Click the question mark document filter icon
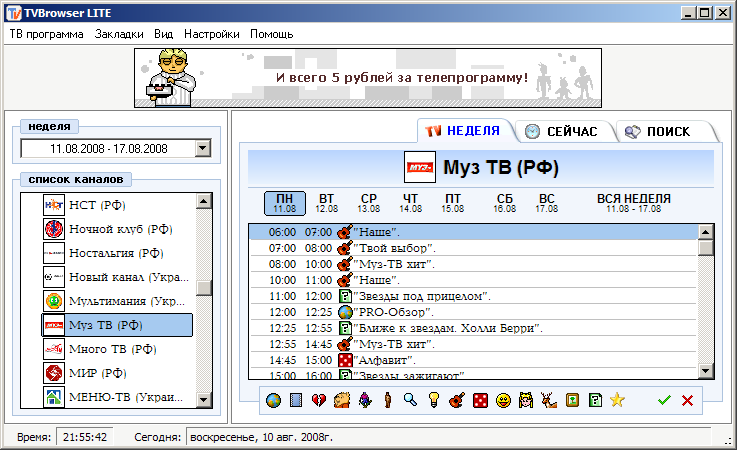This screenshot has width=737, height=450. click(595, 401)
